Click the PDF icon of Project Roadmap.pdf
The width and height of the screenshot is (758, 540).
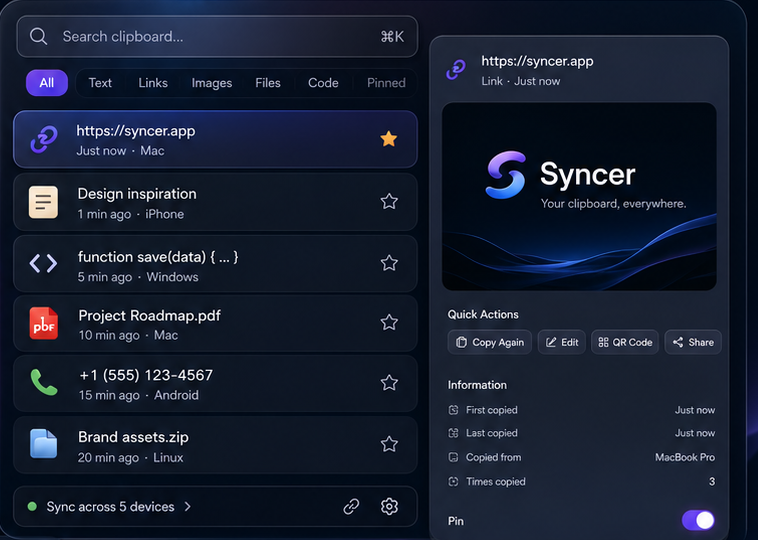pos(44,323)
